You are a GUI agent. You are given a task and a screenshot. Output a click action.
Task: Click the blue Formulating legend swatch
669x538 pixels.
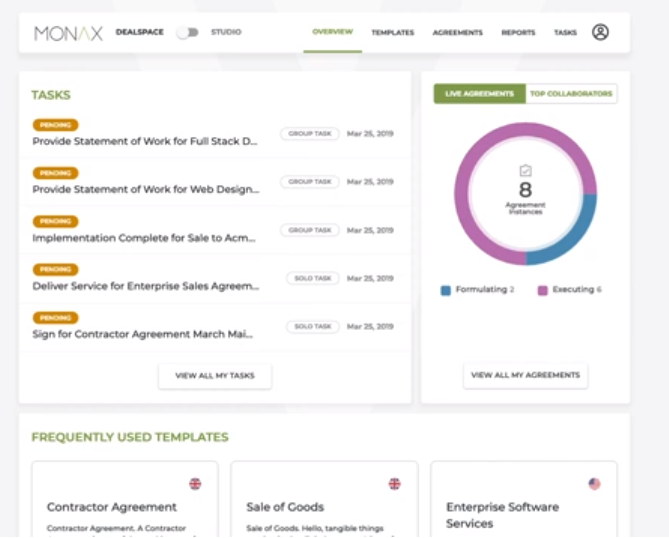(446, 290)
